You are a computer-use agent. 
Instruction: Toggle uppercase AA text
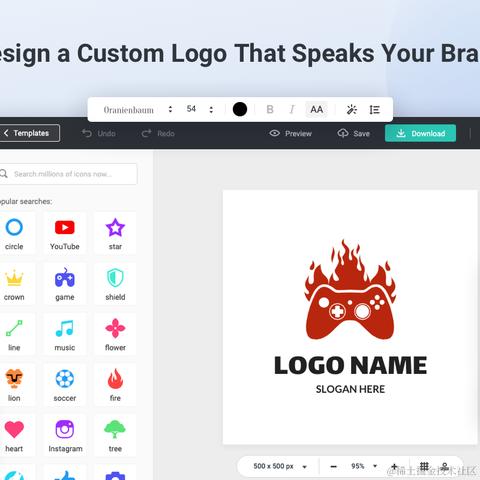pos(316,109)
